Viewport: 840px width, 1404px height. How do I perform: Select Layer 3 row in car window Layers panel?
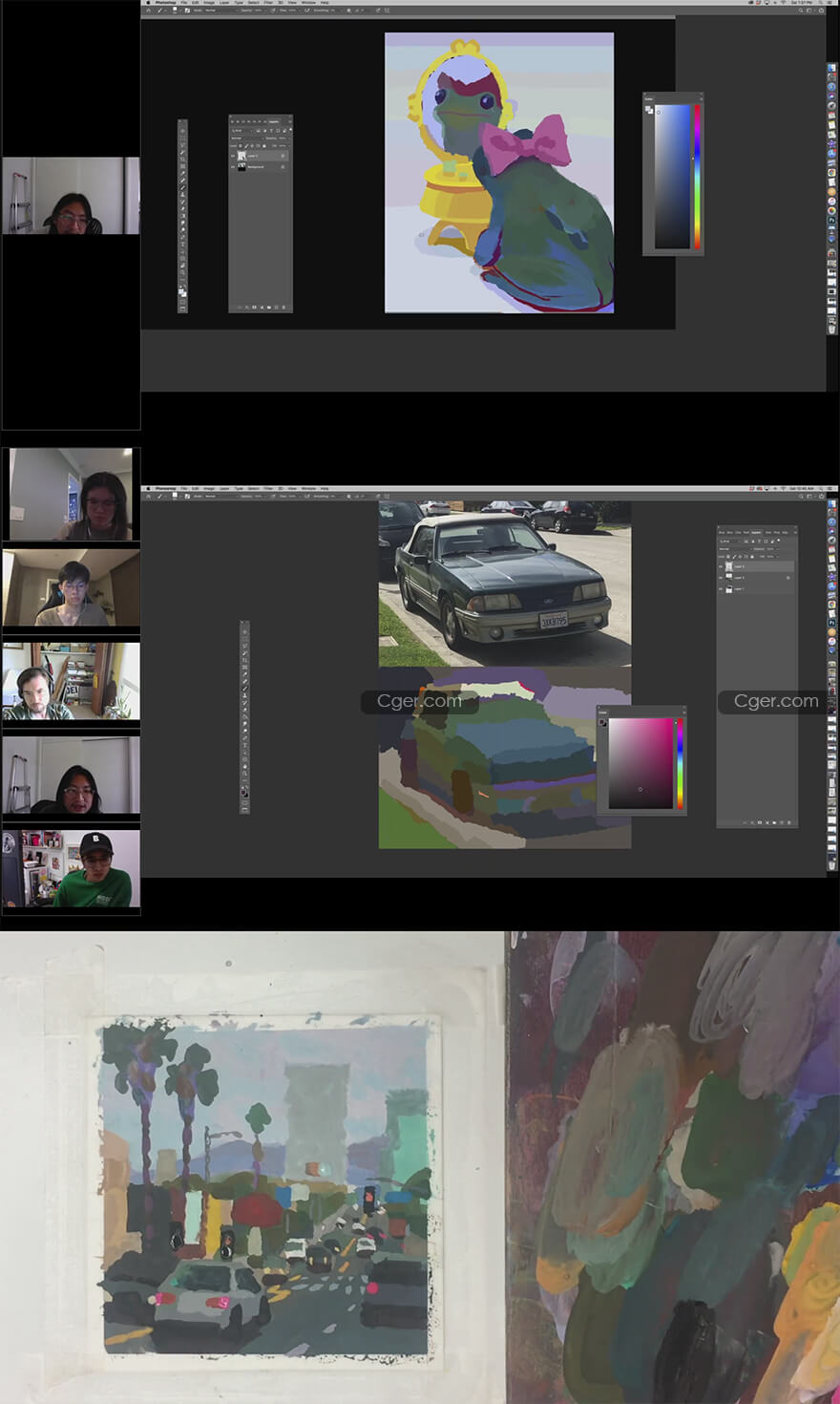coord(756,566)
